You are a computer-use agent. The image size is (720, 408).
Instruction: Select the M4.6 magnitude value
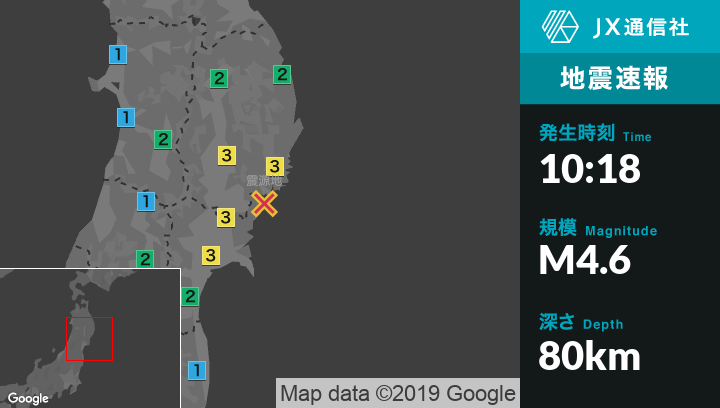[585, 261]
